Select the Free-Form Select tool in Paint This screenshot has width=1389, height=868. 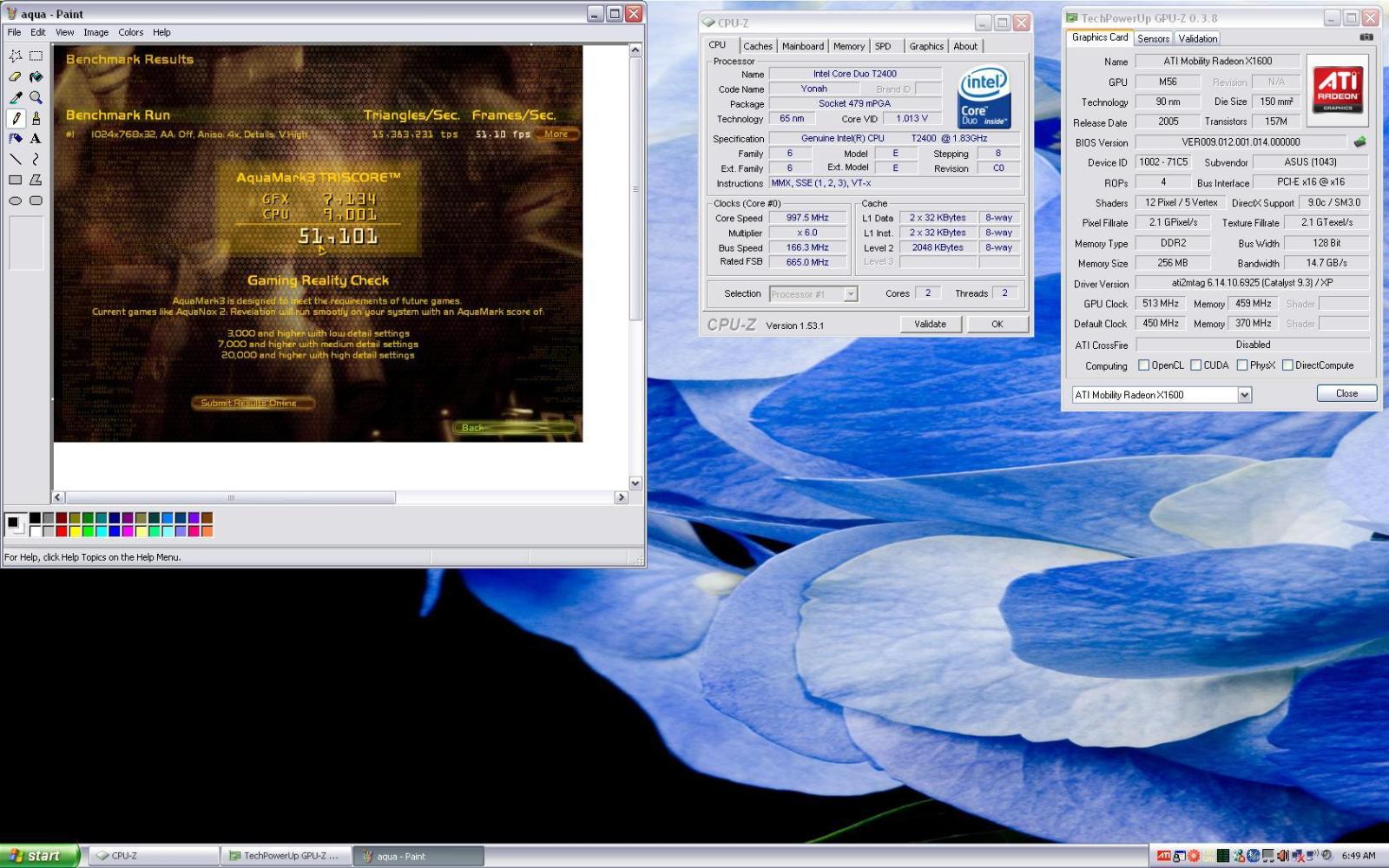click(x=16, y=56)
